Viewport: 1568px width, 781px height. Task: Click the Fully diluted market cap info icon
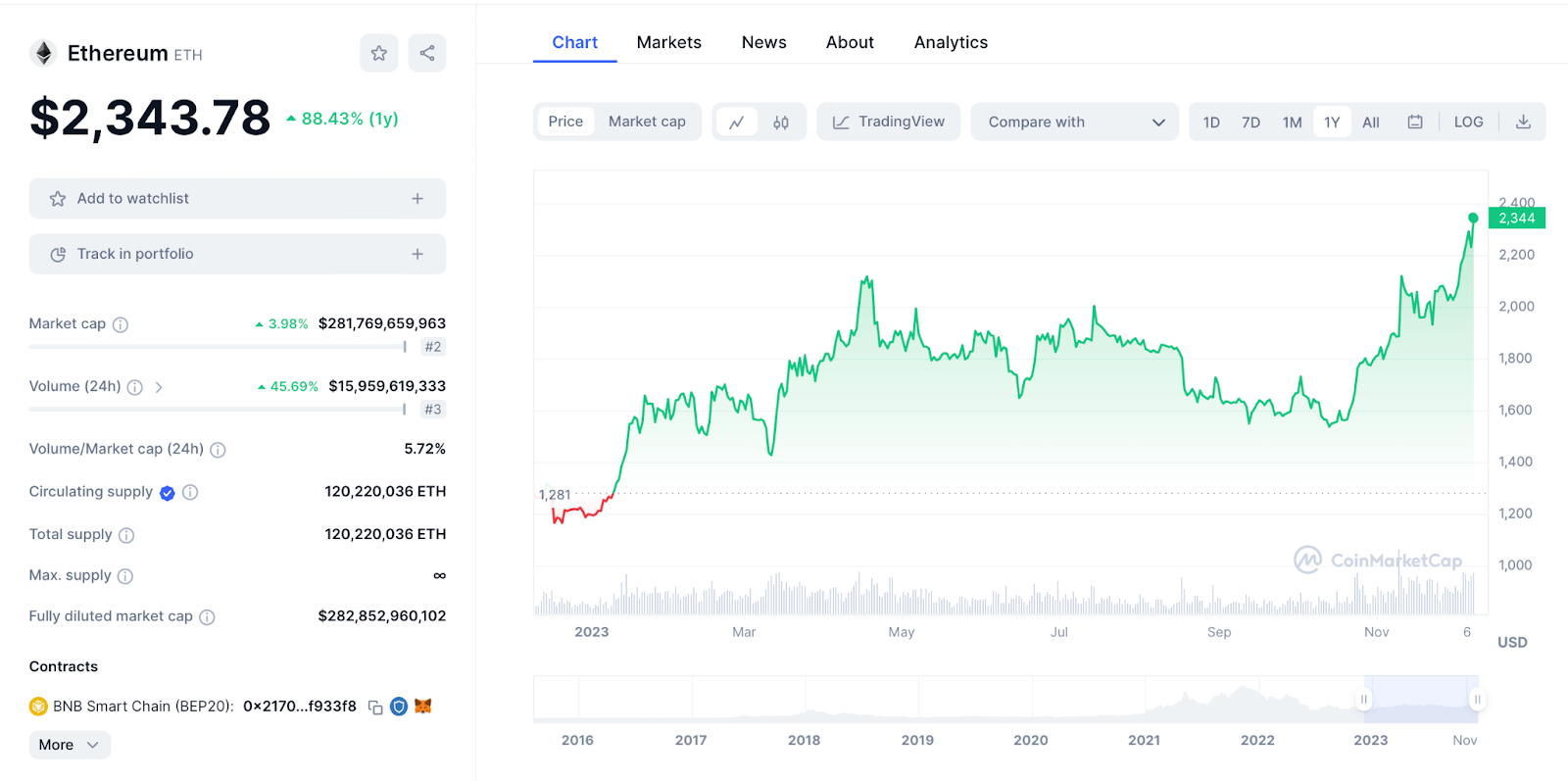207,617
